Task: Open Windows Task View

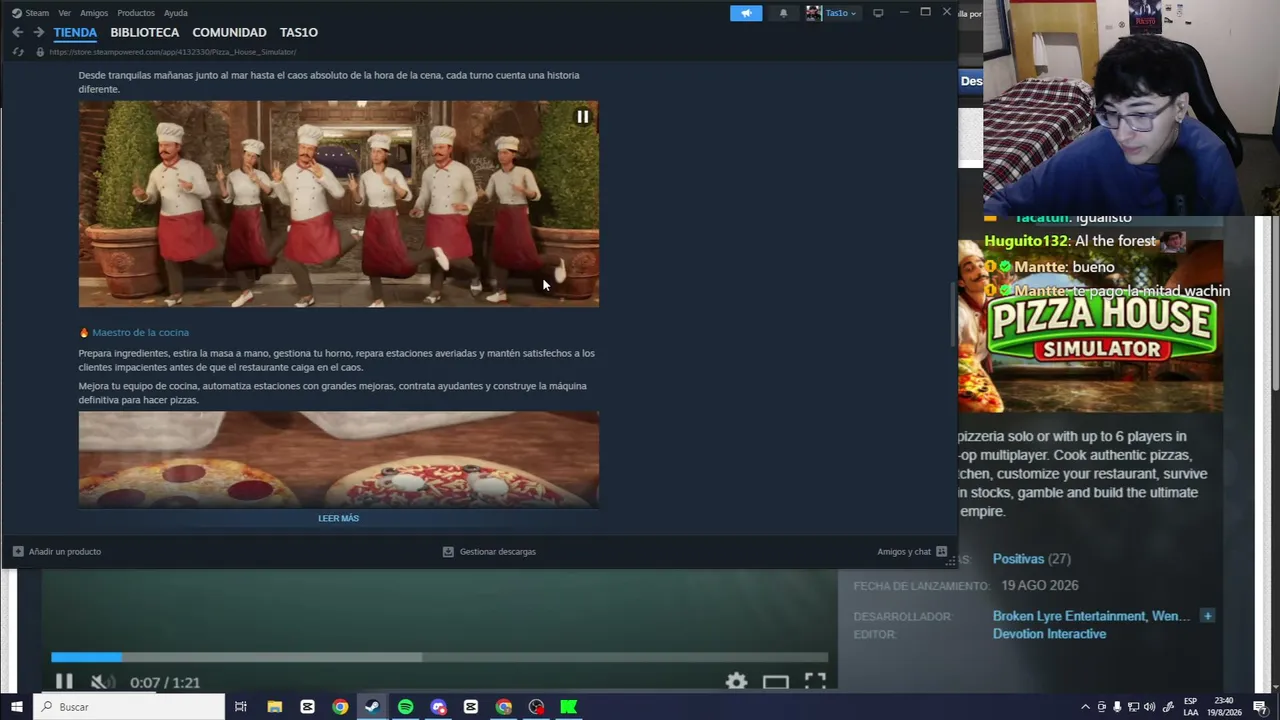Action: (x=240, y=707)
